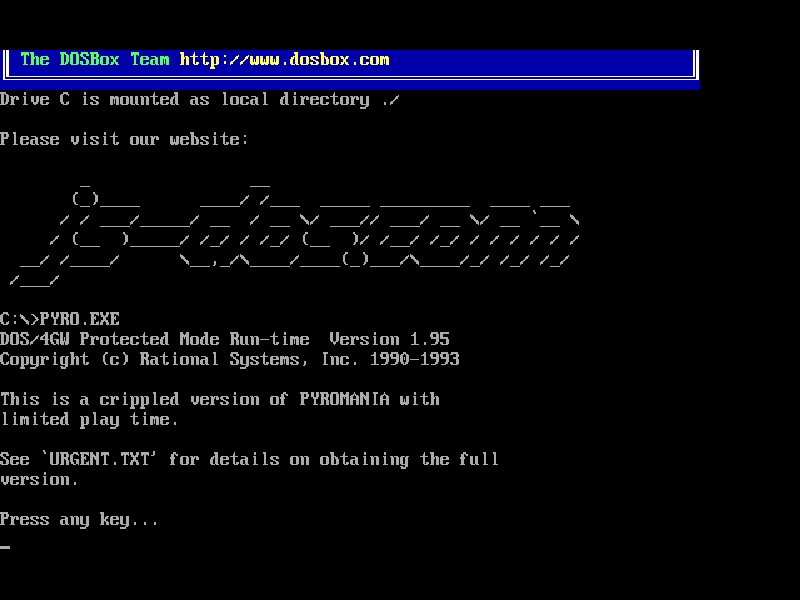The height and width of the screenshot is (600, 800).
Task: Click the empty blue area of banner
Action: click(540, 59)
